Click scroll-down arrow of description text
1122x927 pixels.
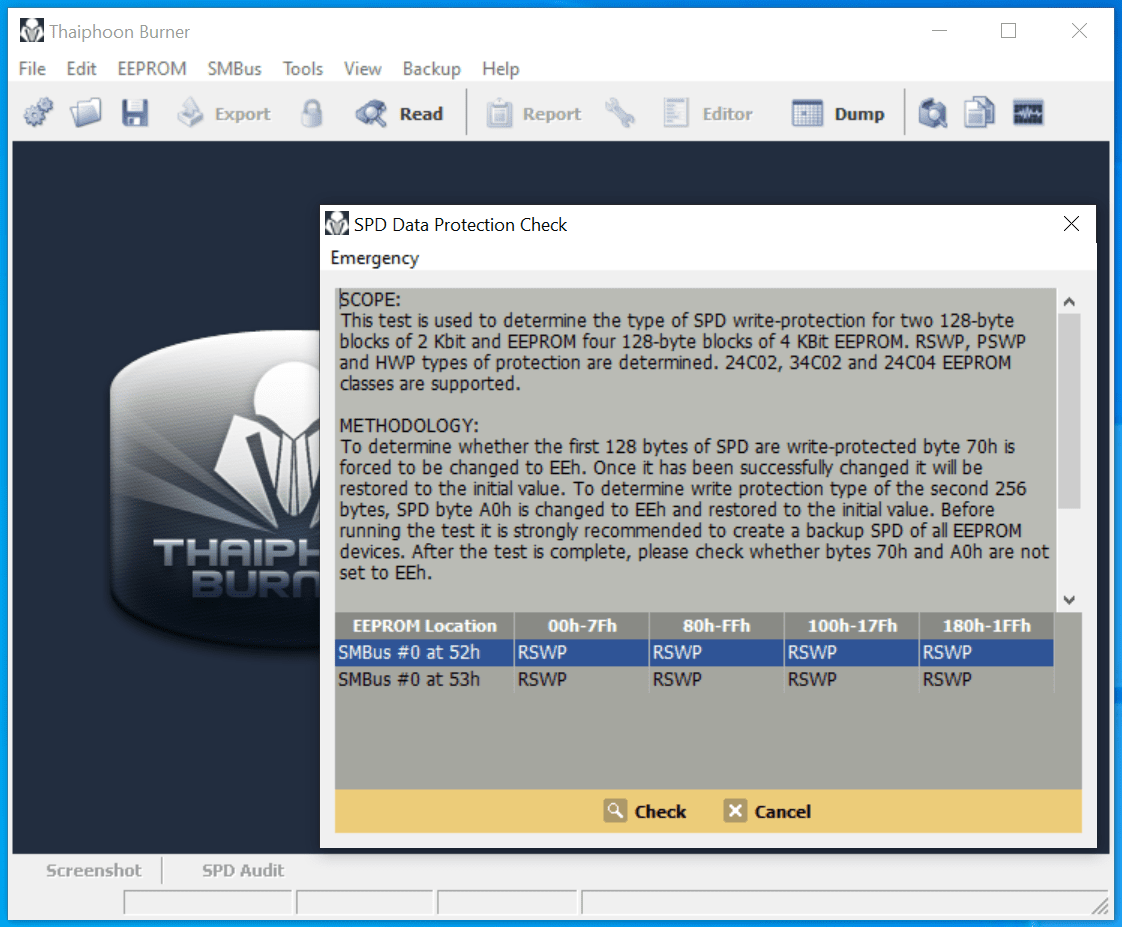click(1069, 600)
